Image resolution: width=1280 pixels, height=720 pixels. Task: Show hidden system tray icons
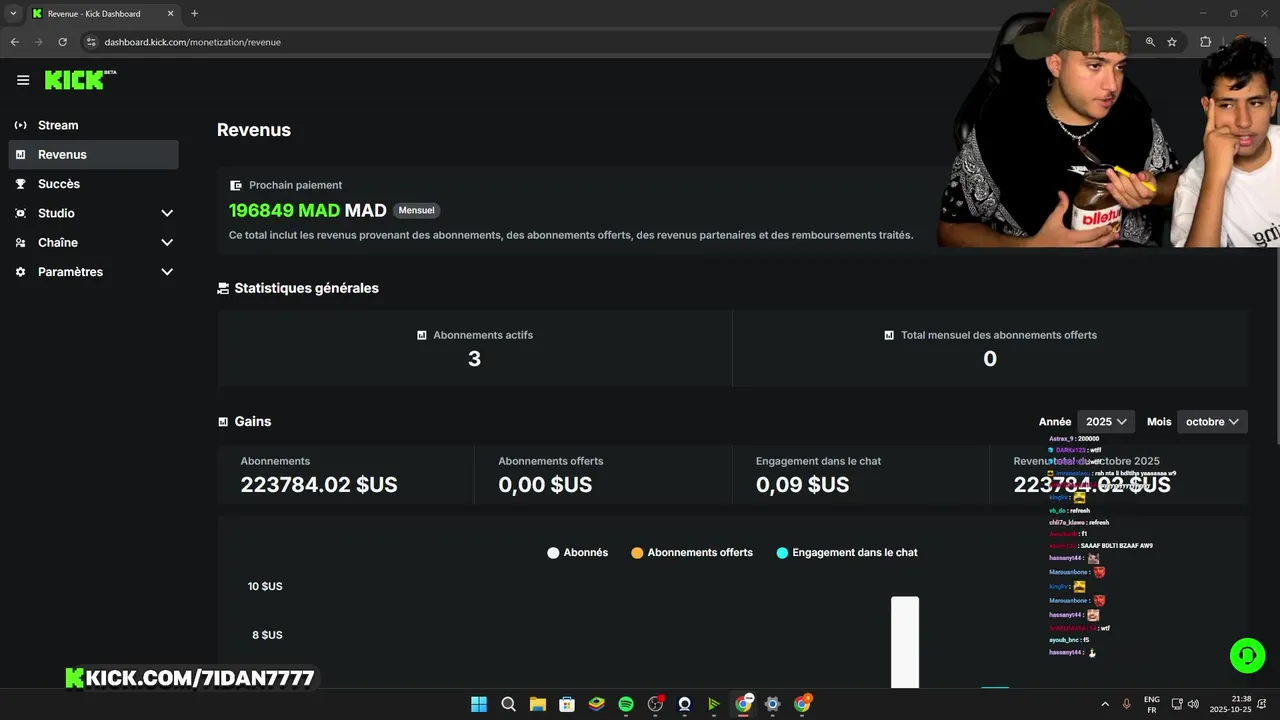coord(1105,704)
